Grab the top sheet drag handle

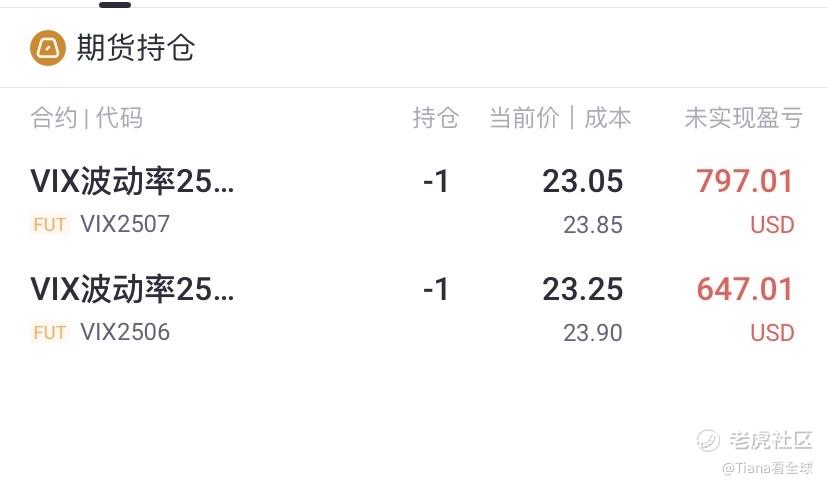pyautogui.click(x=115, y=5)
